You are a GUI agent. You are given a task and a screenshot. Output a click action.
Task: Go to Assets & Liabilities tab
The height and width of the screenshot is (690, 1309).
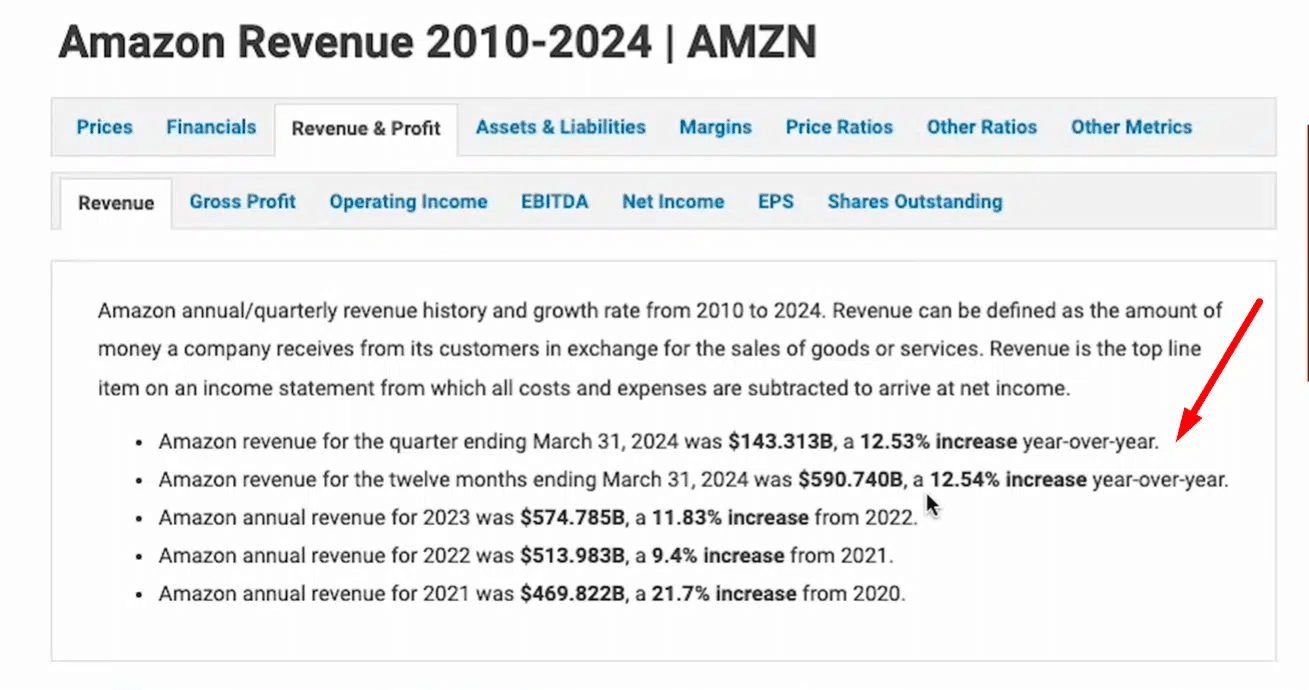560,127
